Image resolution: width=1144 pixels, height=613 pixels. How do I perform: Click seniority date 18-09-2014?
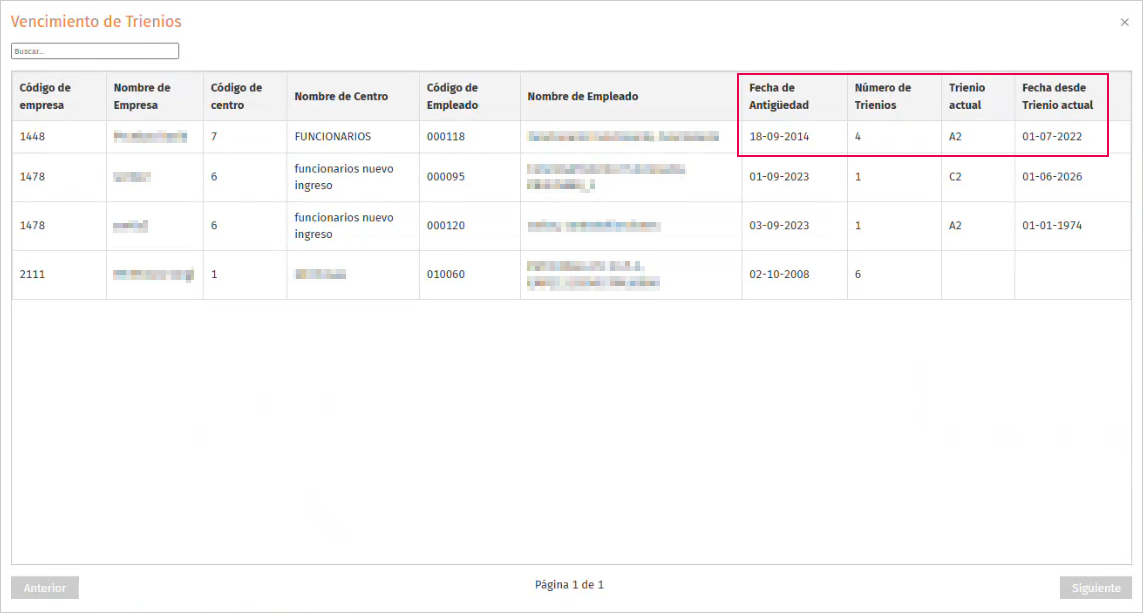[x=779, y=136]
